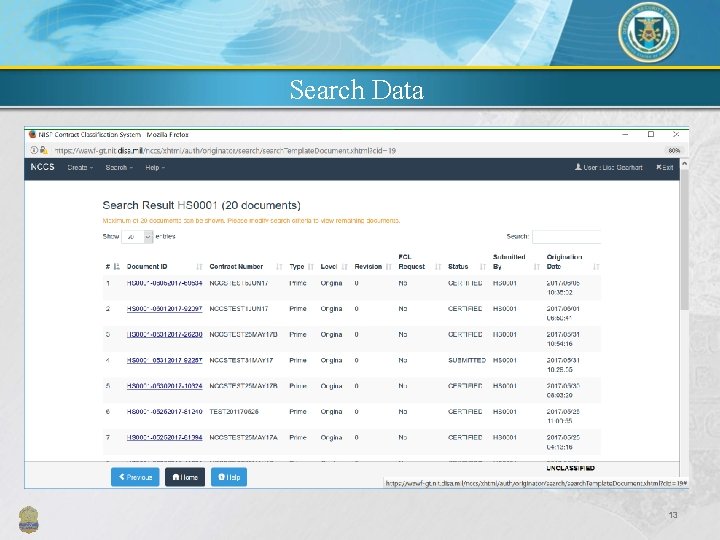Click the SUBMITTED status cell in row 4
The width and height of the screenshot is (720, 540).
tap(467, 360)
